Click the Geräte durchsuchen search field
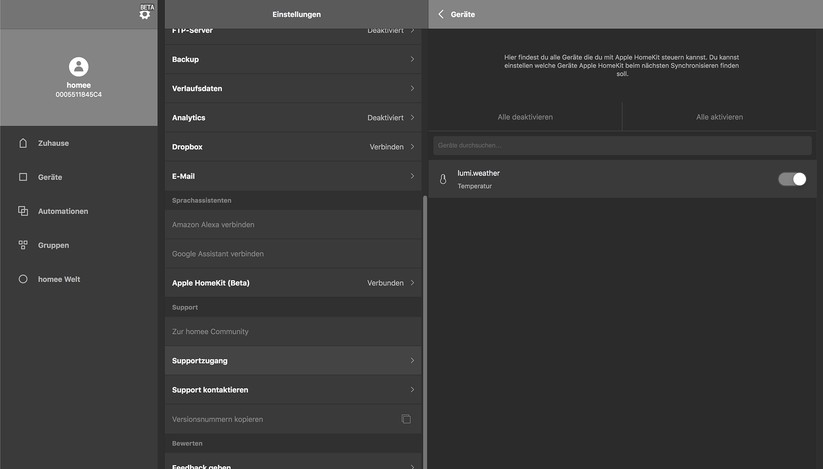The width and height of the screenshot is (823, 469). click(x=622, y=145)
